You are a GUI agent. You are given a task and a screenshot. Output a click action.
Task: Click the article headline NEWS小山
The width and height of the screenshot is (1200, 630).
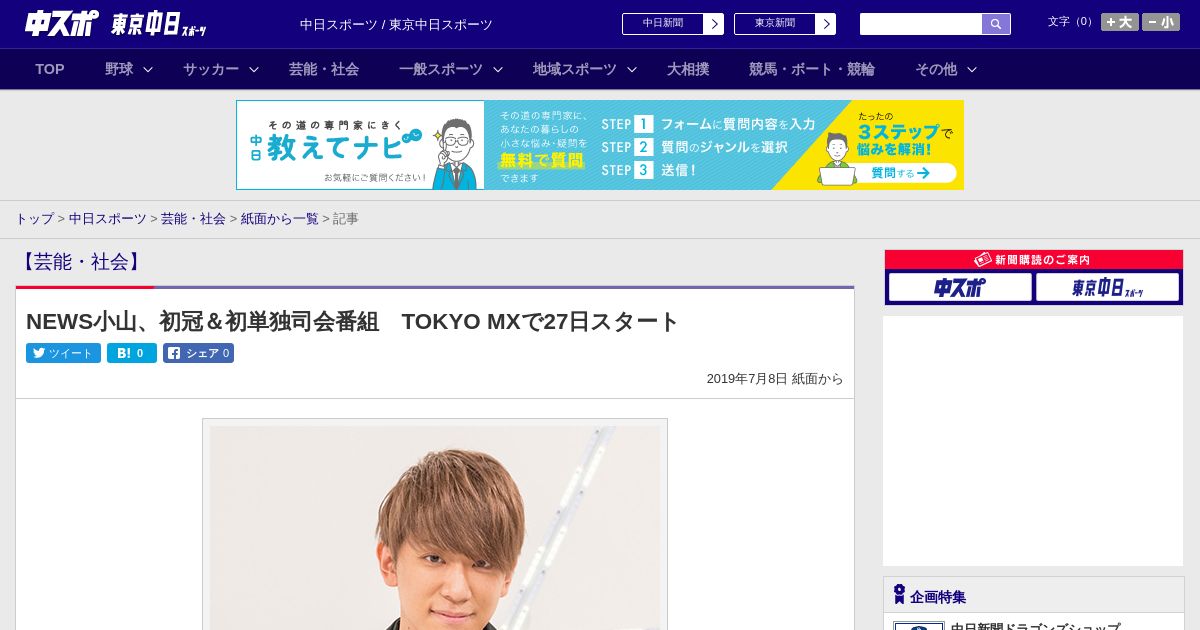[352, 322]
